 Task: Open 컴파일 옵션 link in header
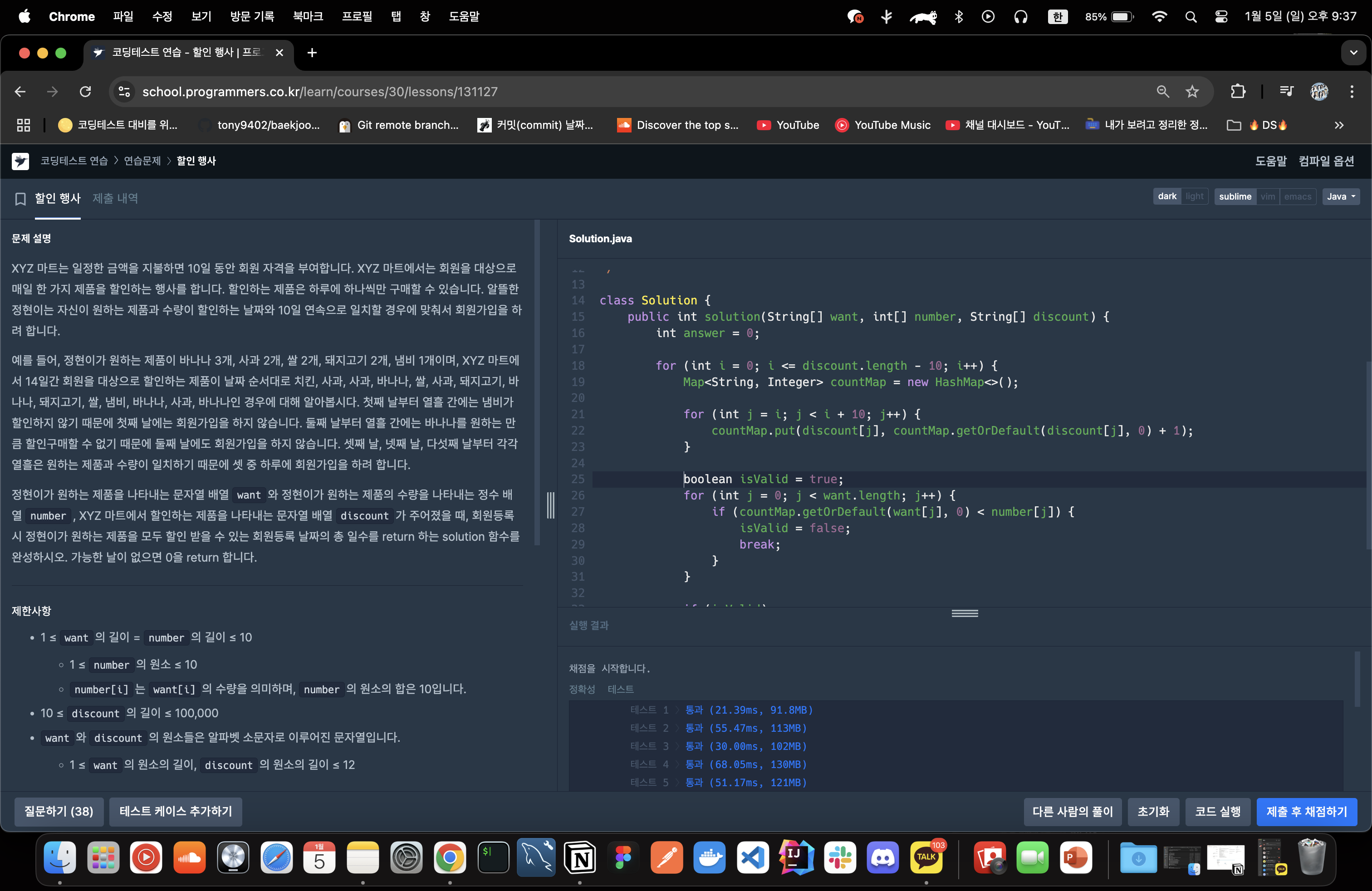click(1326, 161)
